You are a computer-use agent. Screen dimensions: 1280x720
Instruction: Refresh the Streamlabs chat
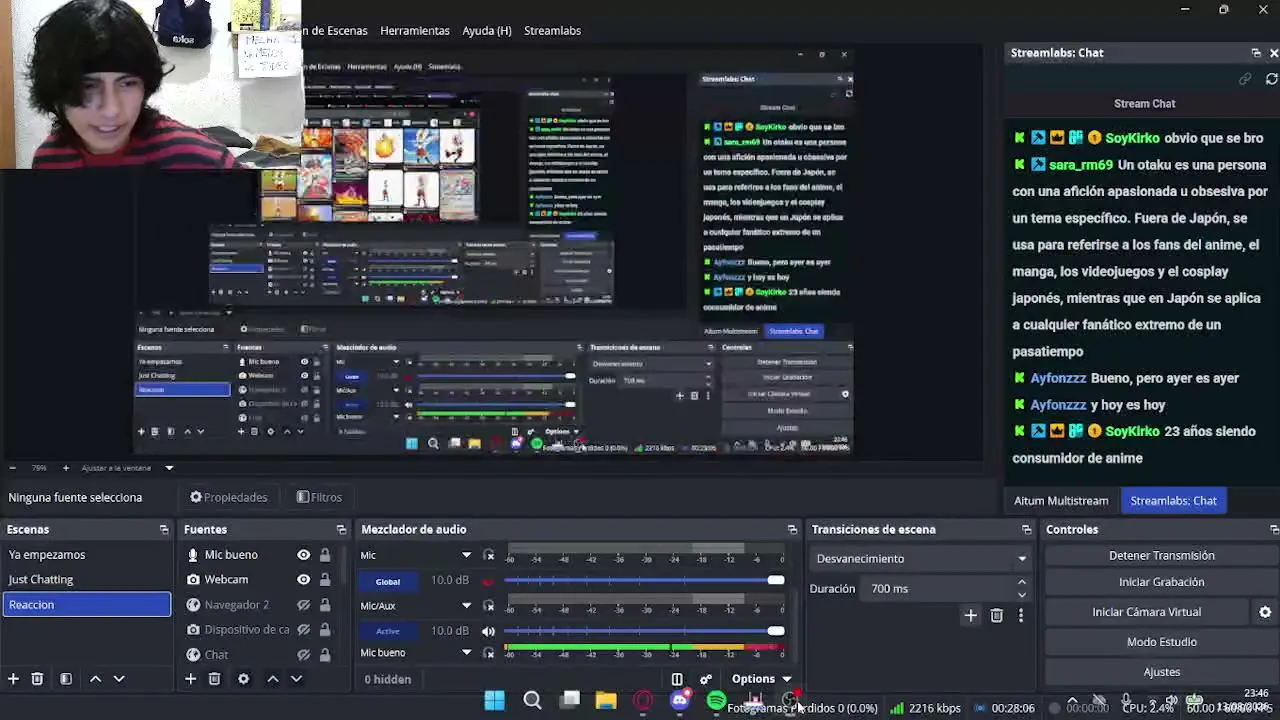(x=1272, y=79)
